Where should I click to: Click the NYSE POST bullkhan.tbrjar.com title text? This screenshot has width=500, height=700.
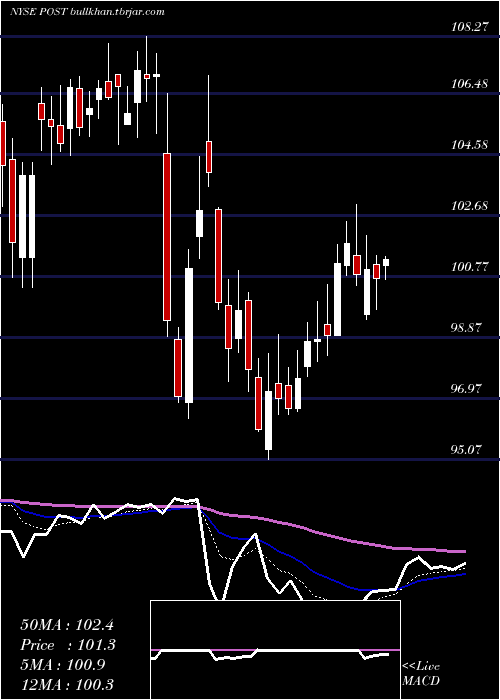coord(87,12)
